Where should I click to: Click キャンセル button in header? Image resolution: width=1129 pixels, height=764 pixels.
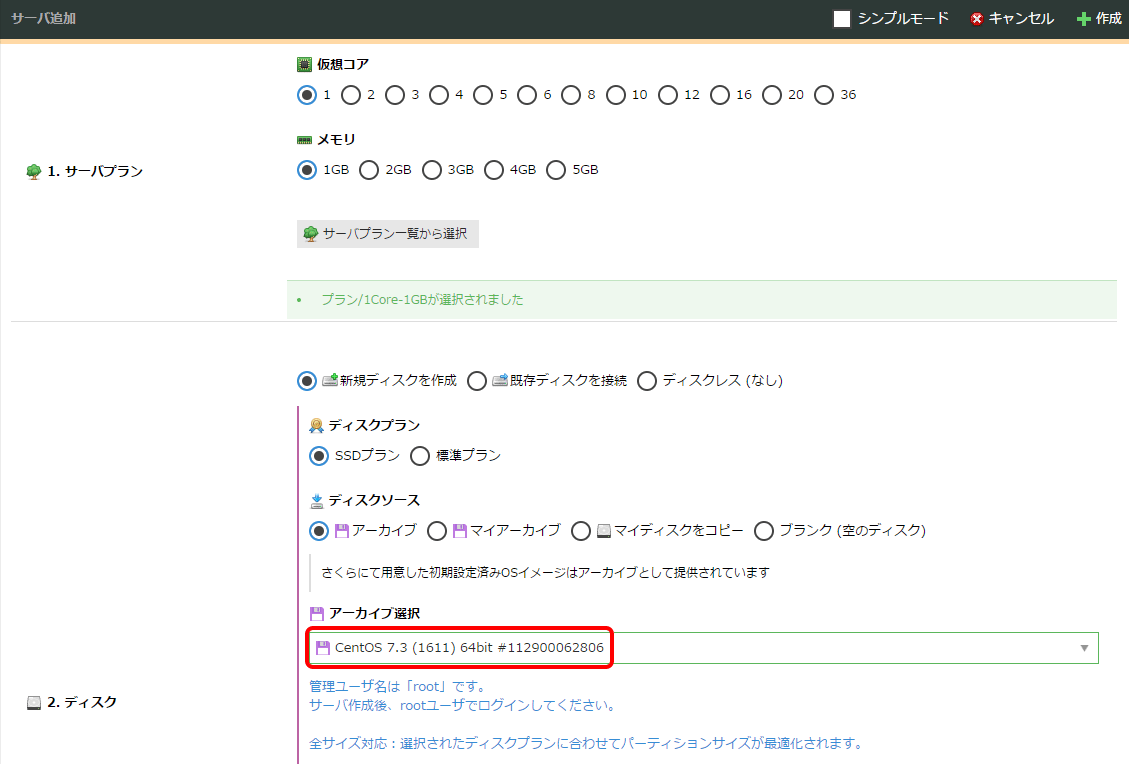(1012, 19)
